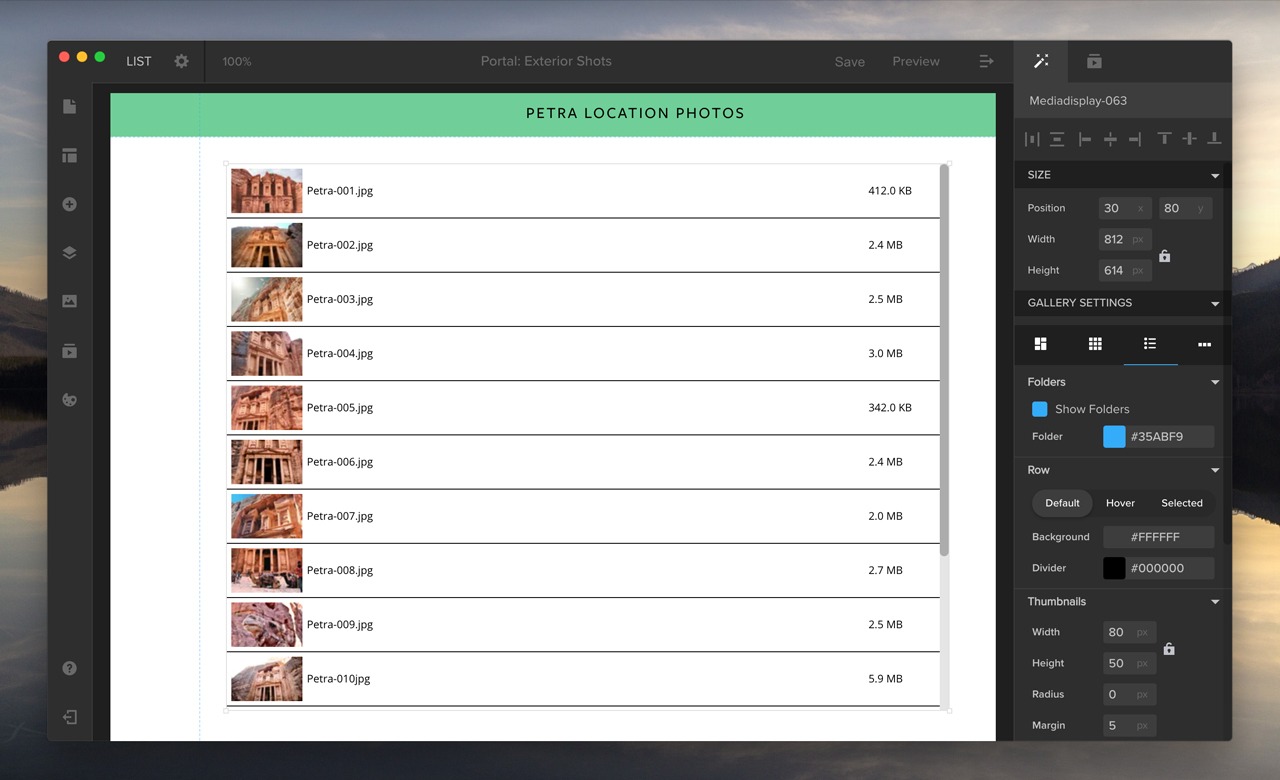The height and width of the screenshot is (780, 1280).
Task: Click the Save button
Action: (x=850, y=61)
